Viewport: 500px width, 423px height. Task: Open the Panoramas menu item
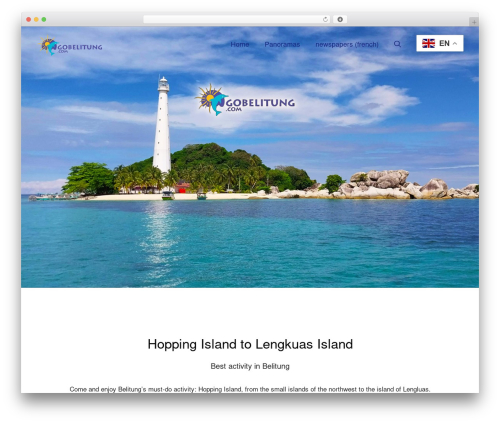(x=282, y=44)
